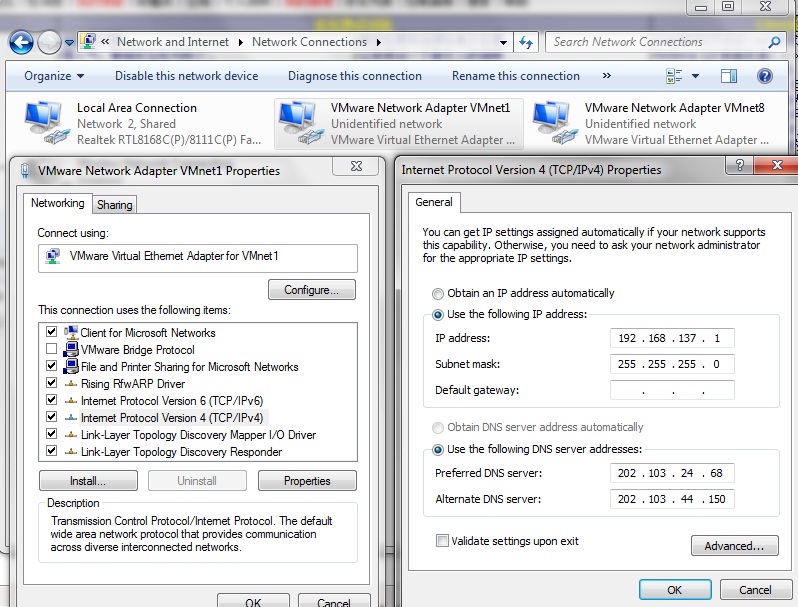This screenshot has height=607, width=798.
Task: Open Properties for selected item
Action: [x=307, y=481]
